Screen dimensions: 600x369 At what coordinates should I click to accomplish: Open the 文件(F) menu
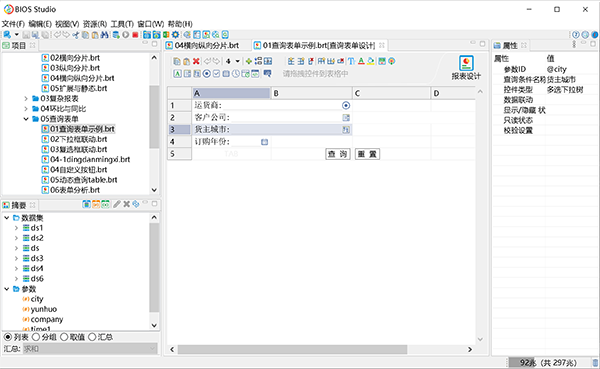[x=13, y=24]
